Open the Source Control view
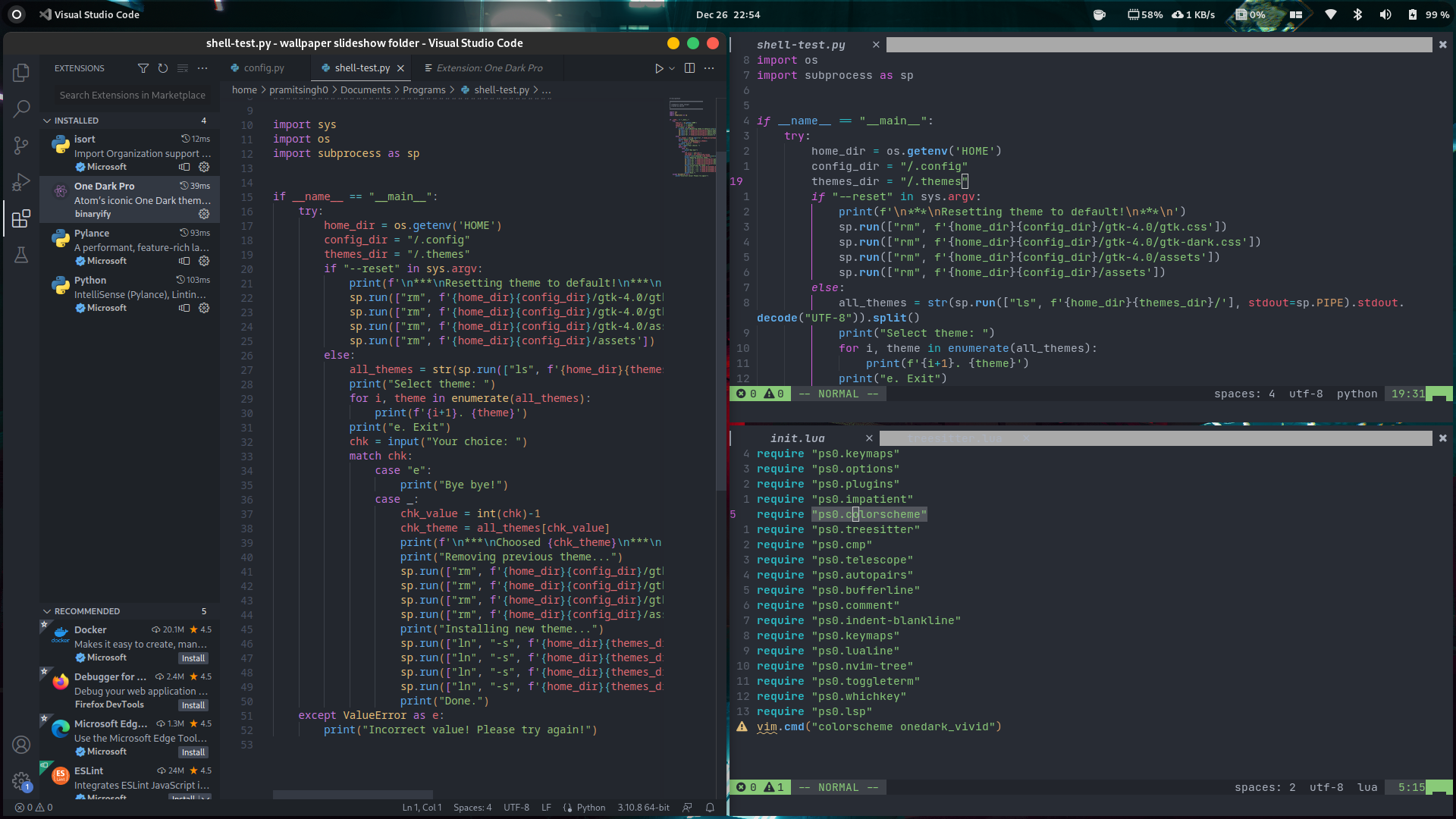Viewport: 1456px width, 819px height. pos(20,146)
